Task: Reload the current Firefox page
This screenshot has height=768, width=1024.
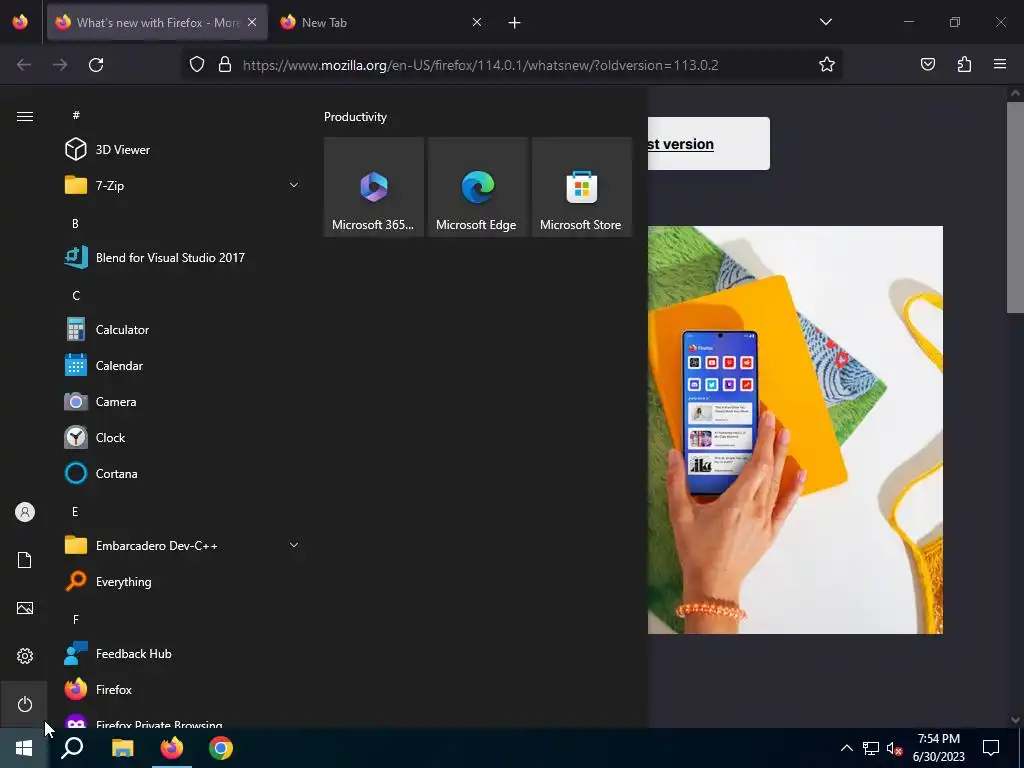Action: tap(96, 65)
